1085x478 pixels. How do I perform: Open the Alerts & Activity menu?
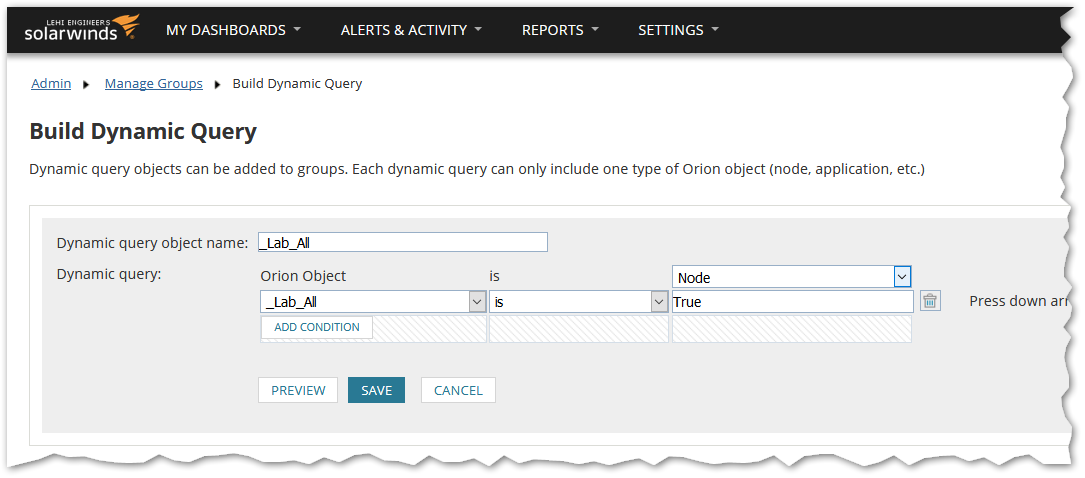point(411,30)
